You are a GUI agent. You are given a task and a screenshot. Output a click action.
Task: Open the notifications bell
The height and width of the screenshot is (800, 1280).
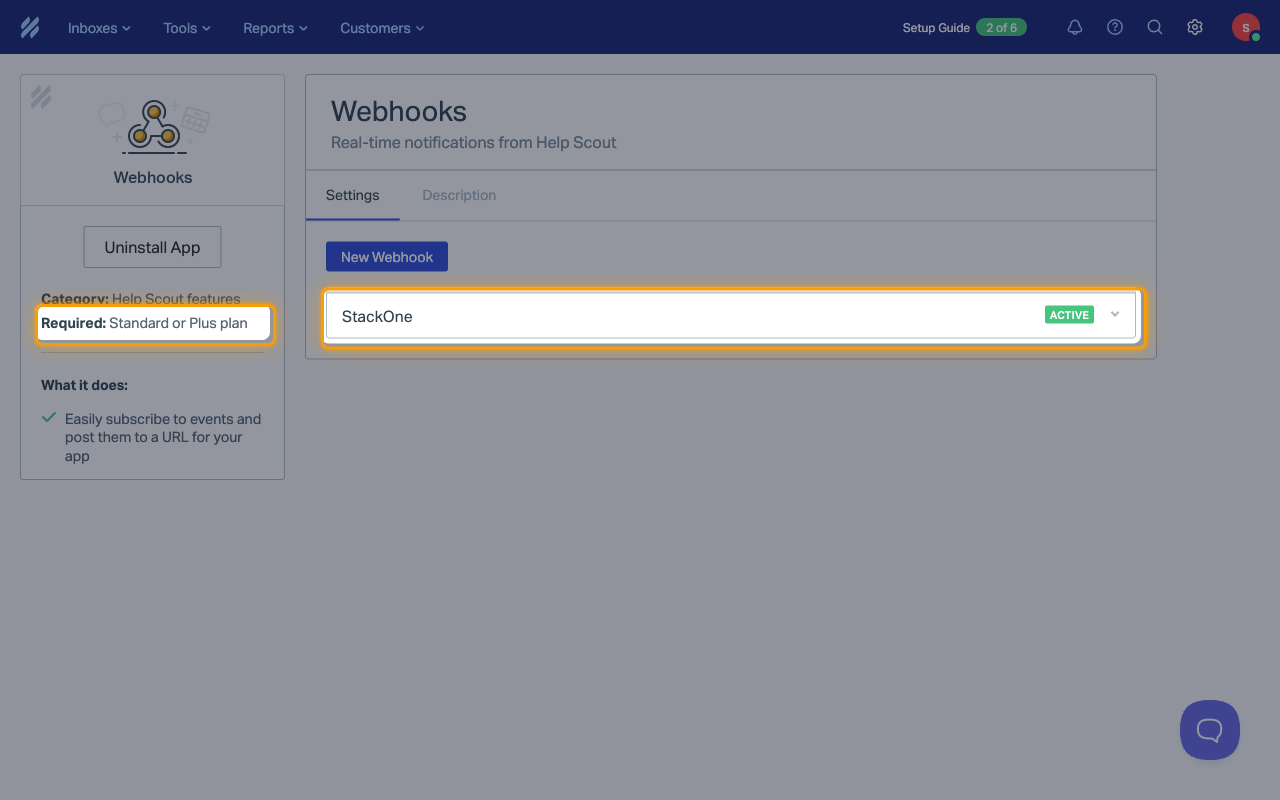coord(1075,28)
